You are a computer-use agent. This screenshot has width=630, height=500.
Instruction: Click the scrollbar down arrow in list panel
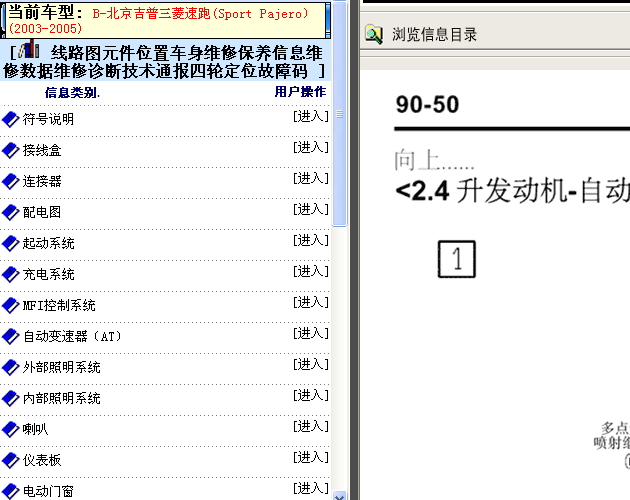340,496
